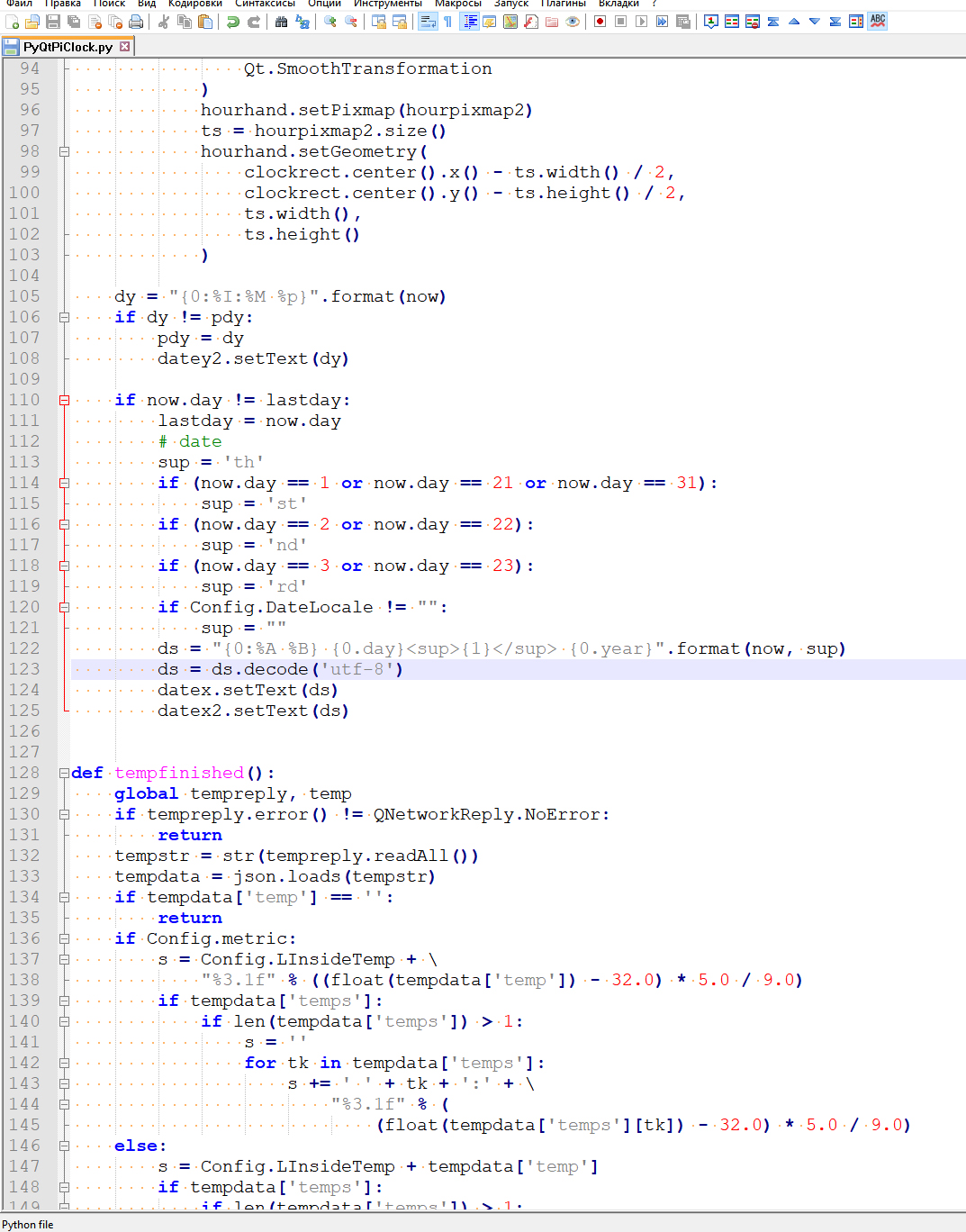Viewport: 966px width, 1232px height.
Task: Collapse the fold at line 120
Action: [64, 607]
